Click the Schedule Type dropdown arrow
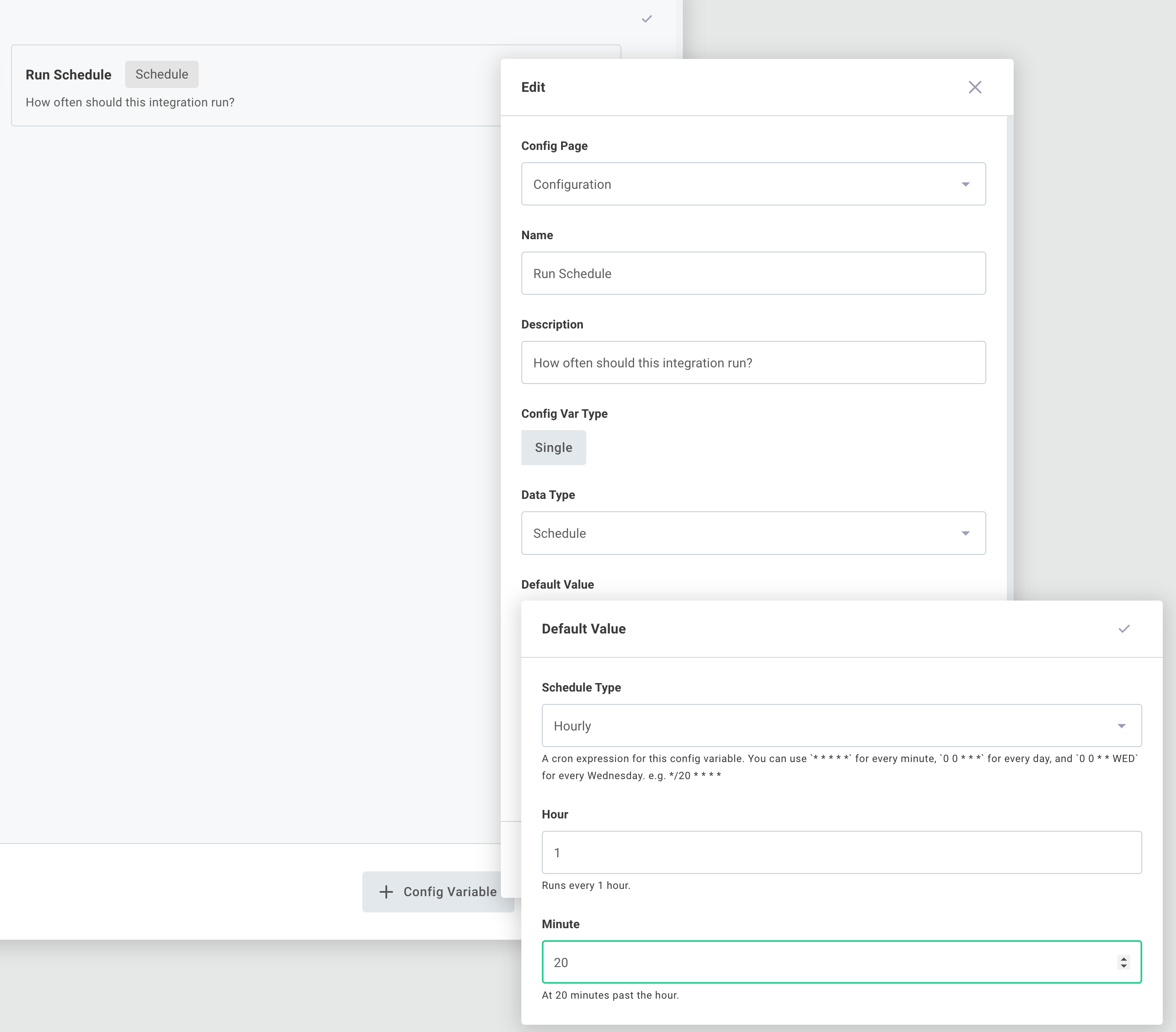The height and width of the screenshot is (1032, 1176). 1121,727
